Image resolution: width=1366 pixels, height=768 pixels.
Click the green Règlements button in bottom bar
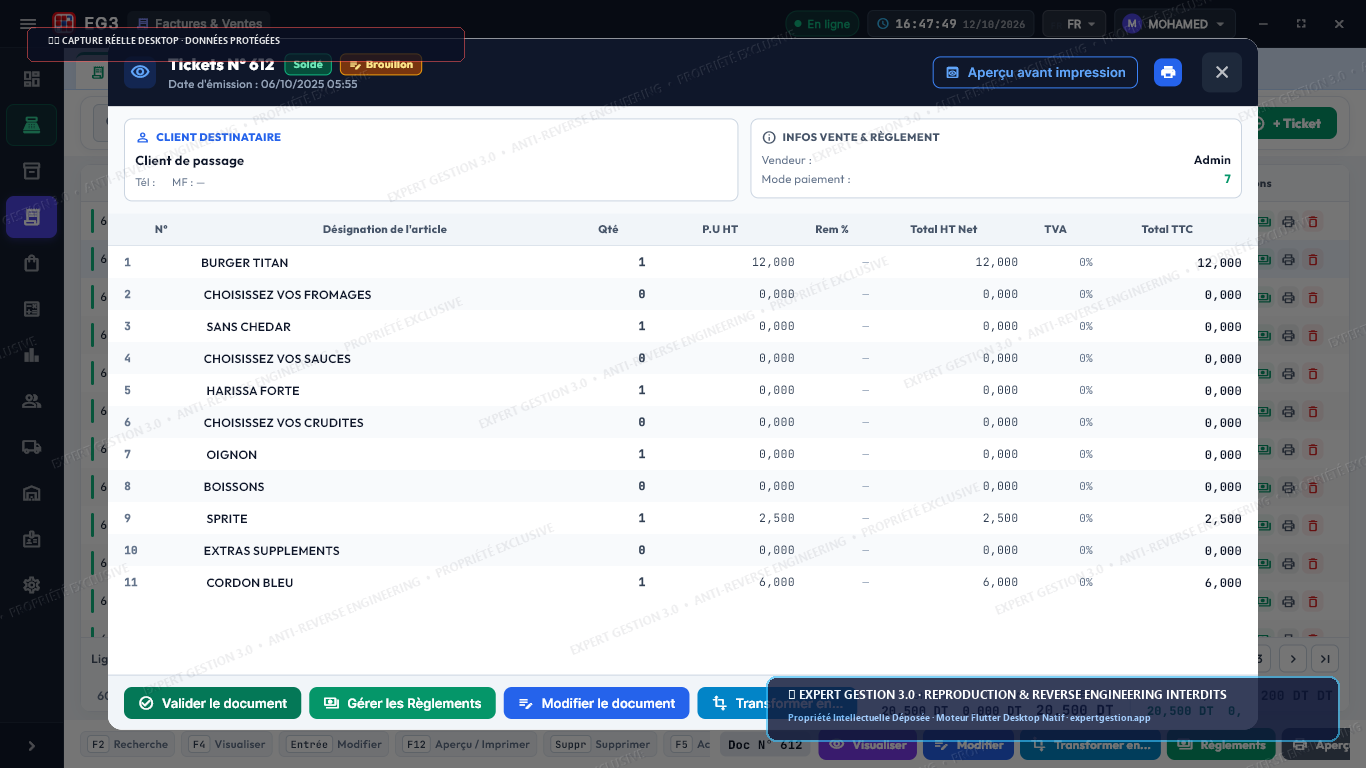(1222, 745)
